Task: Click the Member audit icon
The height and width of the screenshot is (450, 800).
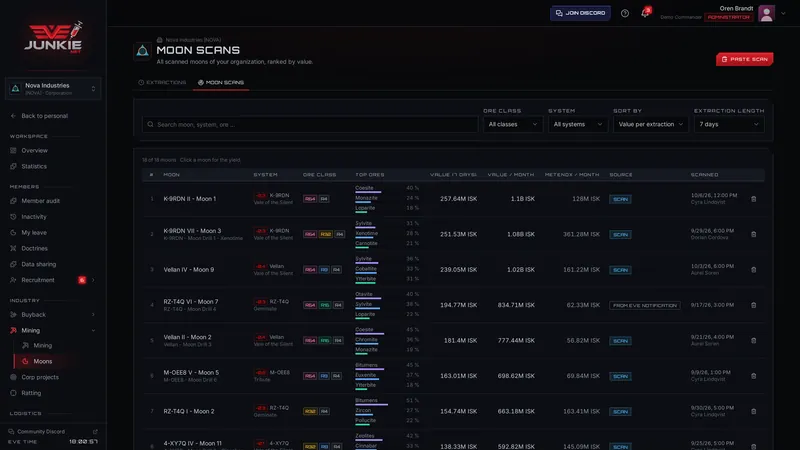Action: pos(13,201)
